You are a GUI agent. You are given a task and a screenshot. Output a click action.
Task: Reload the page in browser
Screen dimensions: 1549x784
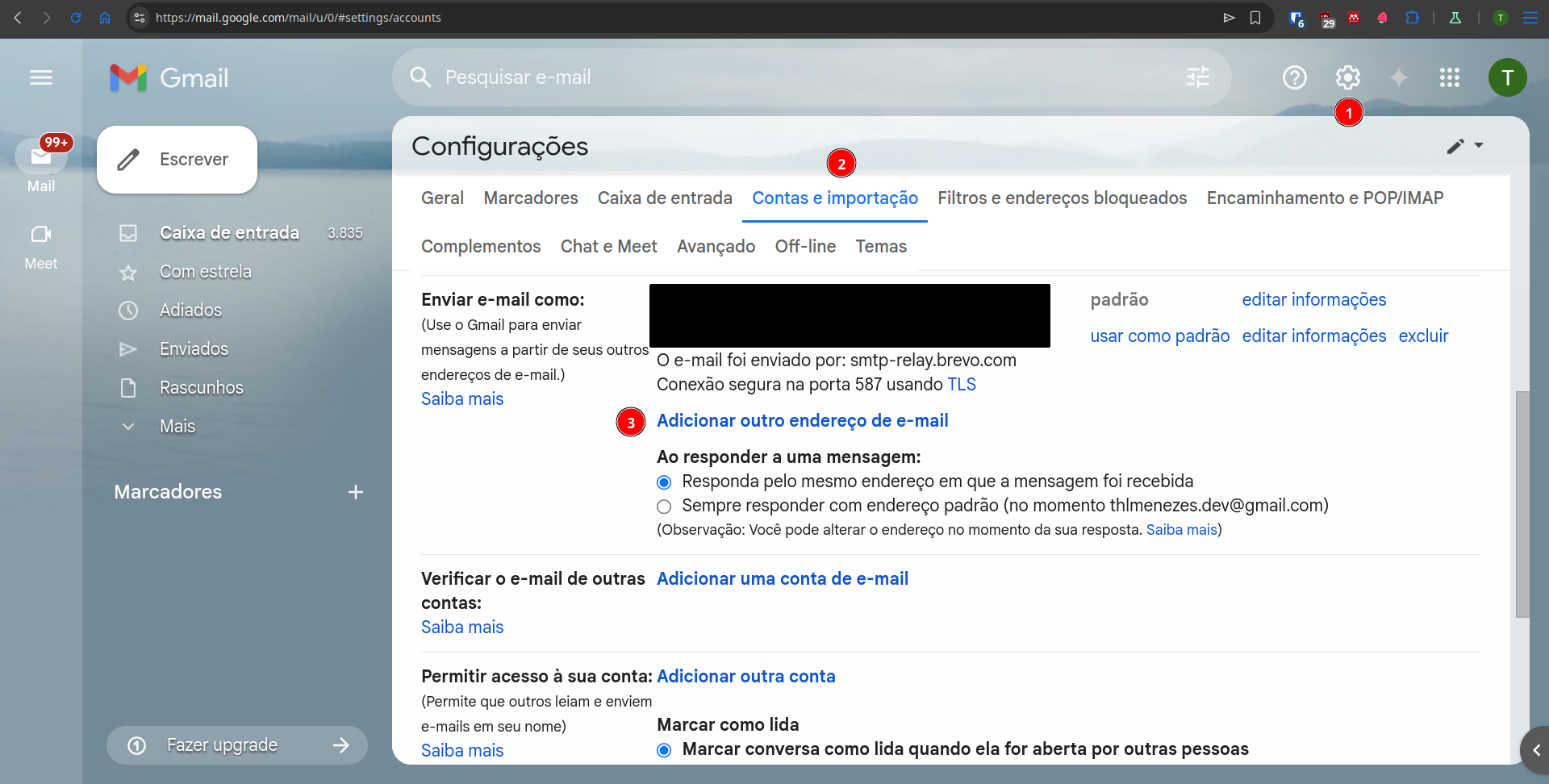pos(76,18)
